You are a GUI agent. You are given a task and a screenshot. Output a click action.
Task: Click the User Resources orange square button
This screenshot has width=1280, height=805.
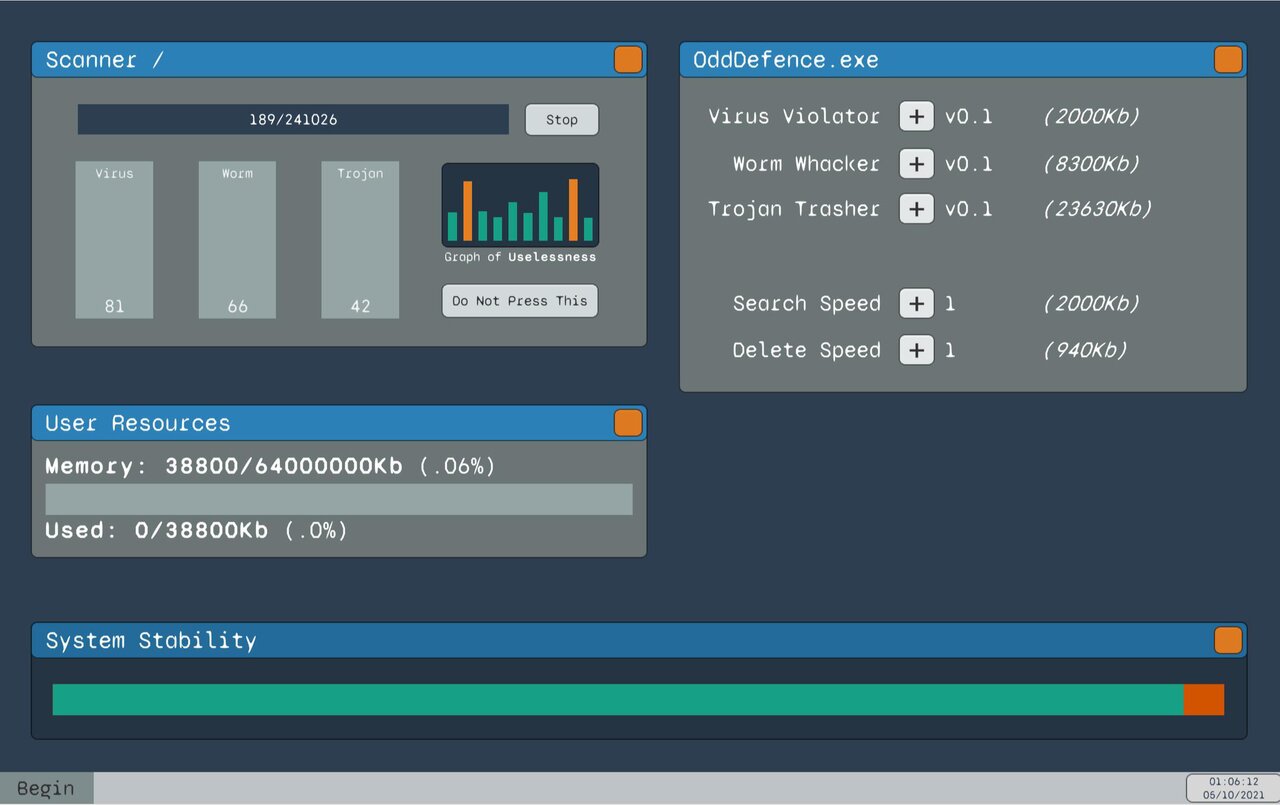pos(628,423)
